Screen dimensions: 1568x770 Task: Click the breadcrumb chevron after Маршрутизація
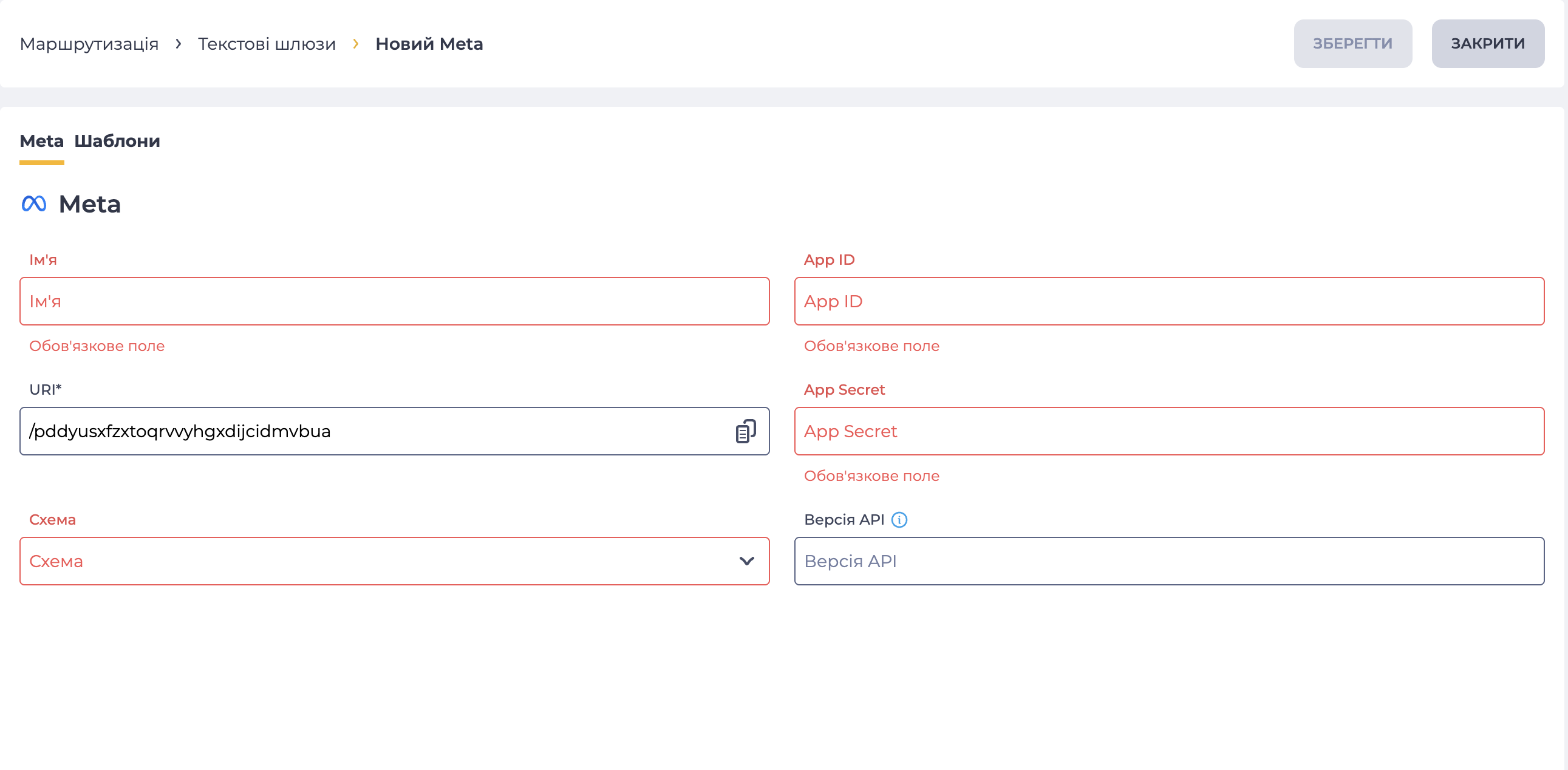179,44
